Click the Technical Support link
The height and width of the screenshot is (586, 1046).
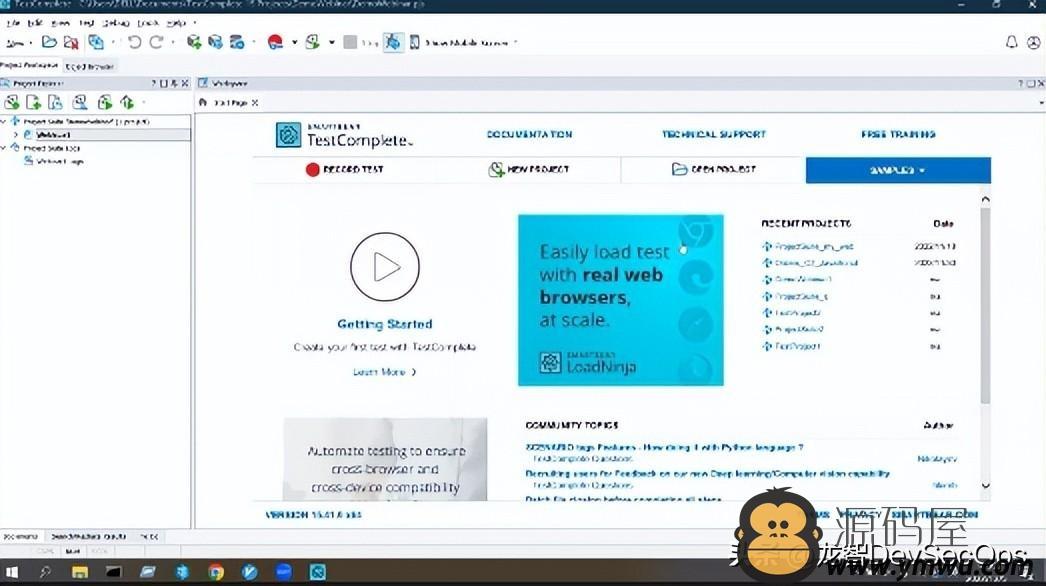(x=714, y=134)
